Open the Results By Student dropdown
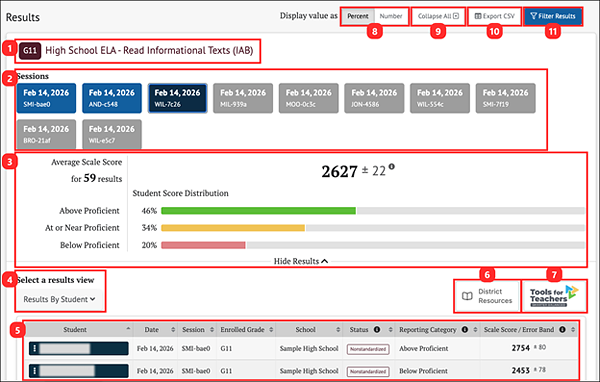This screenshot has width=600, height=382. click(59, 299)
